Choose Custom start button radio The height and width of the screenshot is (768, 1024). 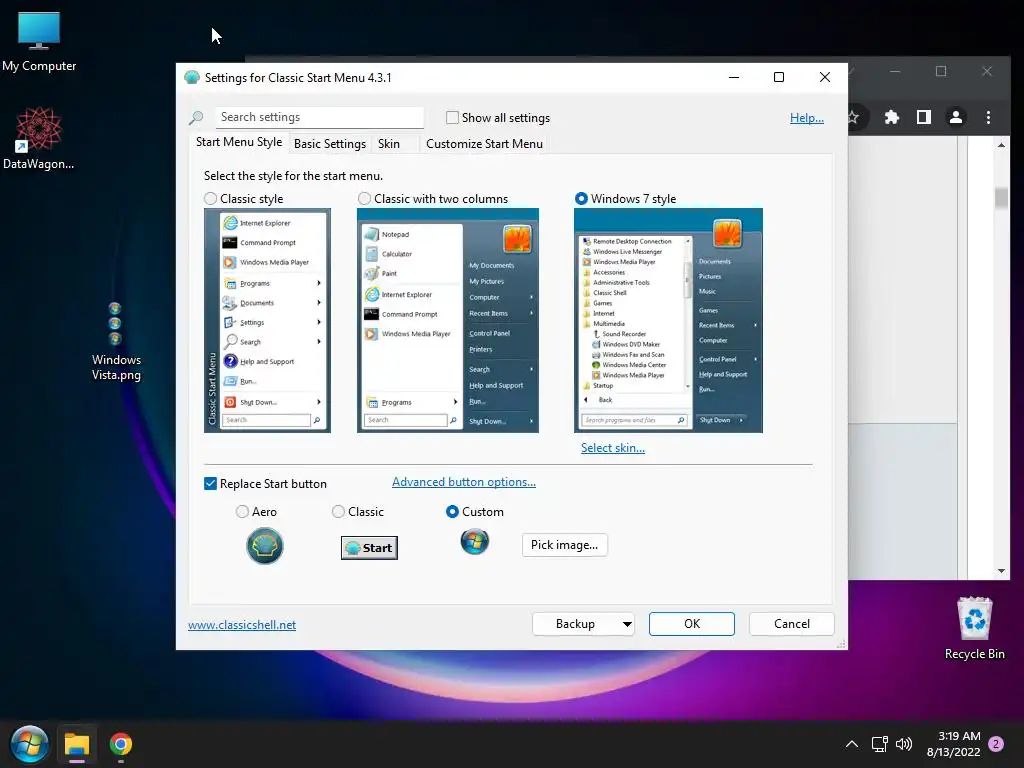tap(452, 512)
